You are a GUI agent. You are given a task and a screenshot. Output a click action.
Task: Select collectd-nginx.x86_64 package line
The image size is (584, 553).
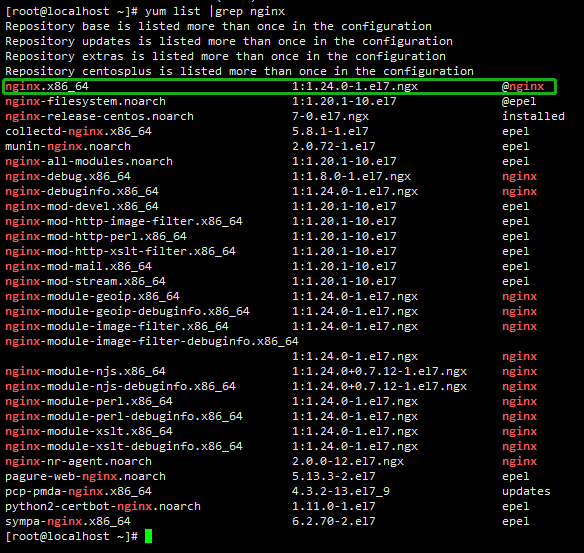78,131
